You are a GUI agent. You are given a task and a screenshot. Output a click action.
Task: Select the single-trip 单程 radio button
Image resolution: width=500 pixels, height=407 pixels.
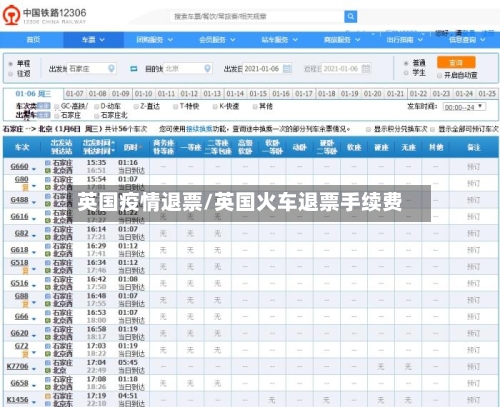[x=11, y=63]
